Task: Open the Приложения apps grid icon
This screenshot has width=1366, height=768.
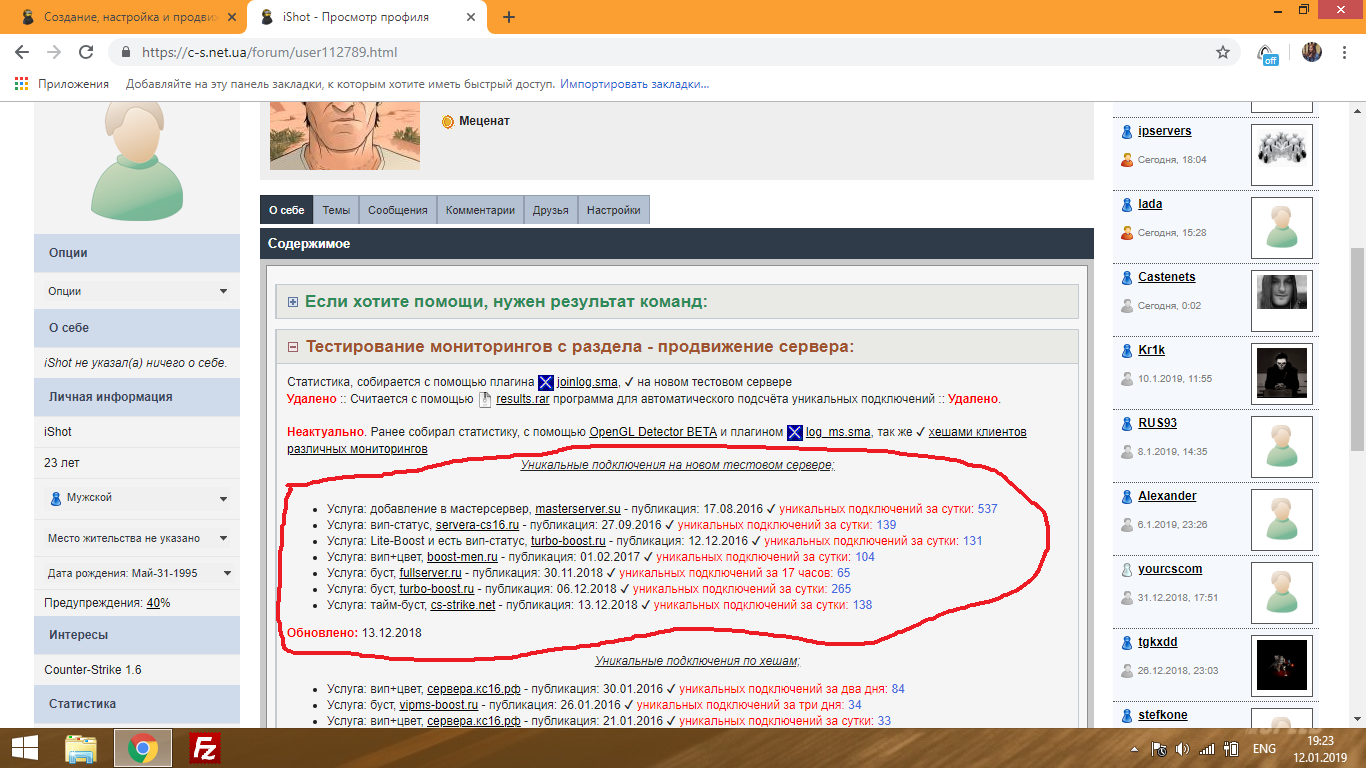Action: click(21, 84)
